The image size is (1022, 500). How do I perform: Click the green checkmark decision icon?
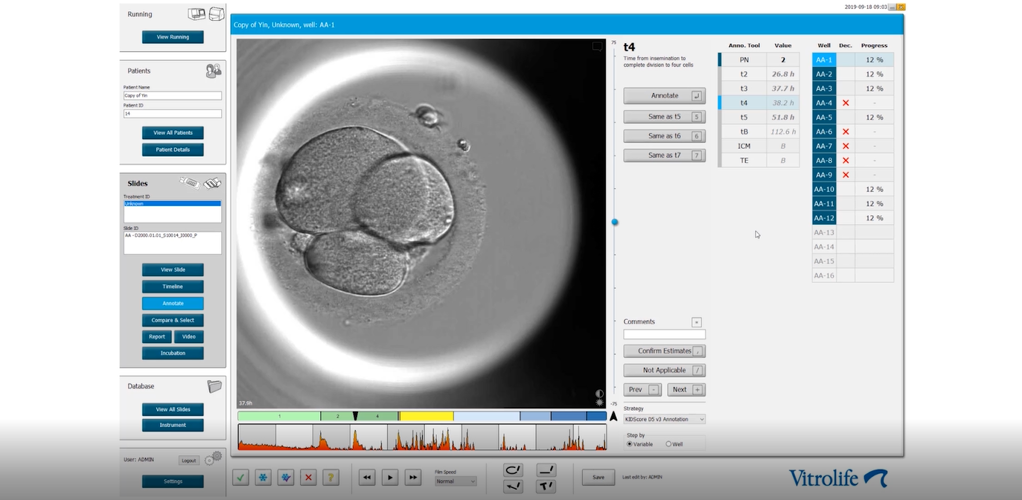241,478
